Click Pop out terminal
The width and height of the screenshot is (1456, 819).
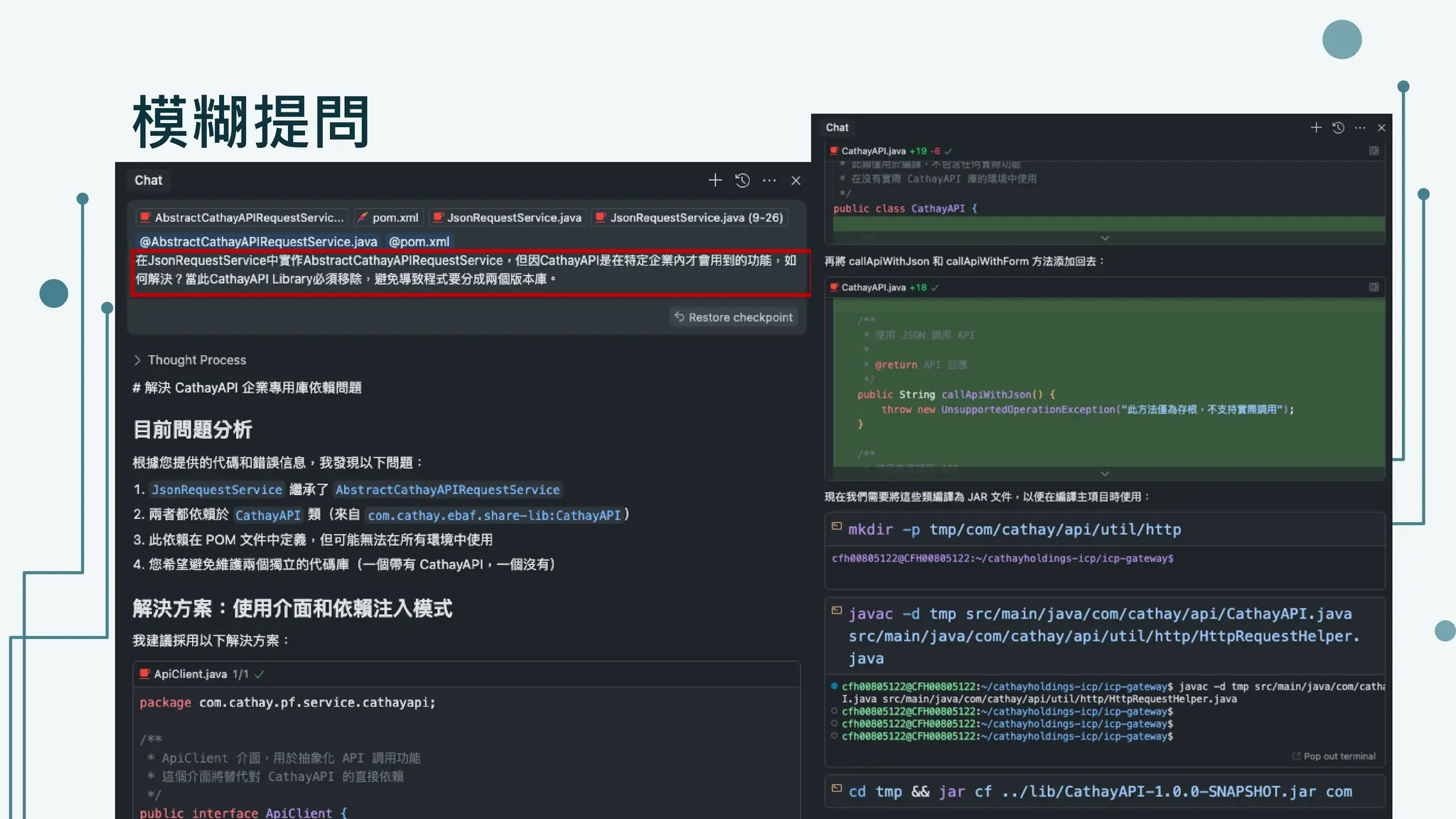click(x=1334, y=756)
